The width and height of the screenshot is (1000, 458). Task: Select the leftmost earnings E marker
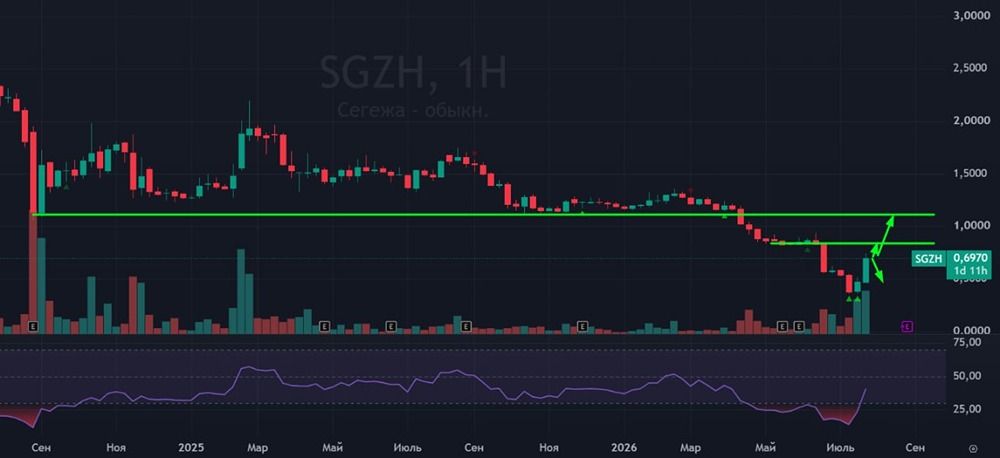tap(34, 327)
